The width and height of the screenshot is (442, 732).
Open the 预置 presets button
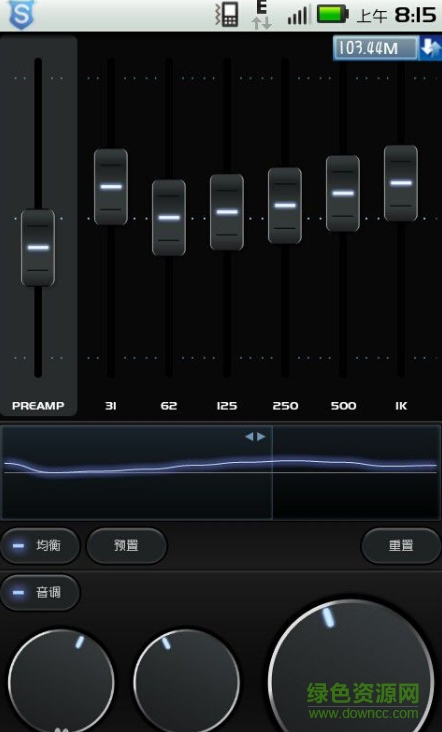pos(126,545)
